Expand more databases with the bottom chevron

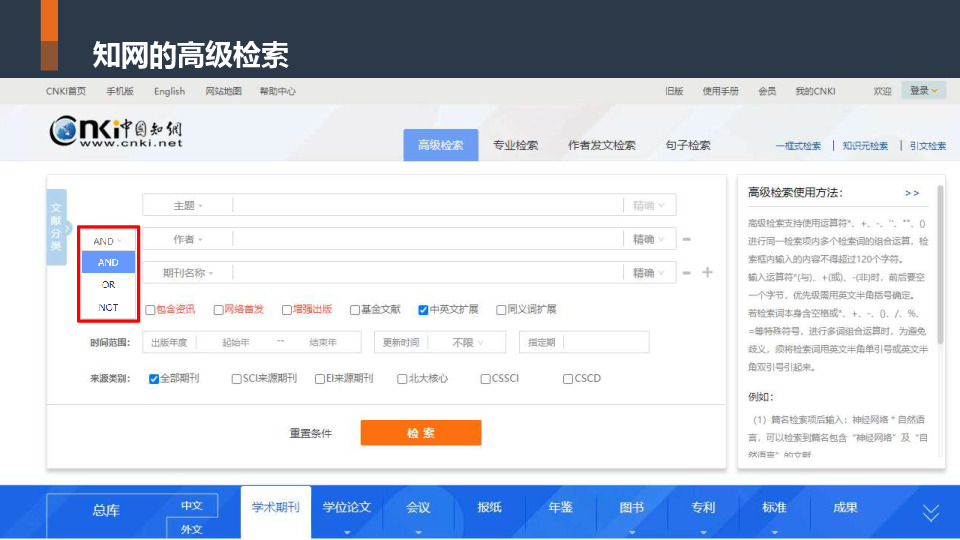click(x=931, y=513)
